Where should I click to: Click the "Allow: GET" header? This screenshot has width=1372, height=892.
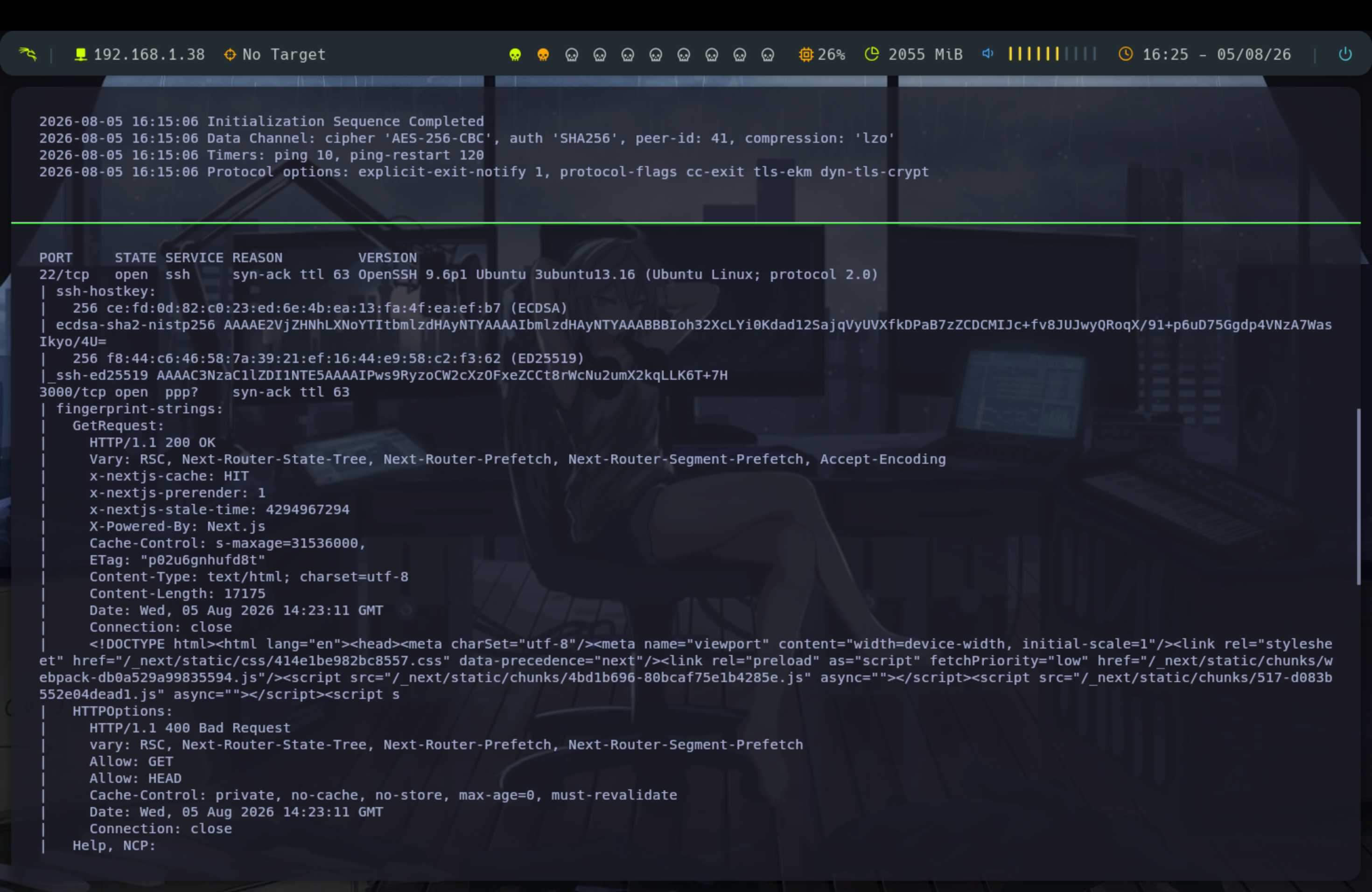click(x=132, y=761)
